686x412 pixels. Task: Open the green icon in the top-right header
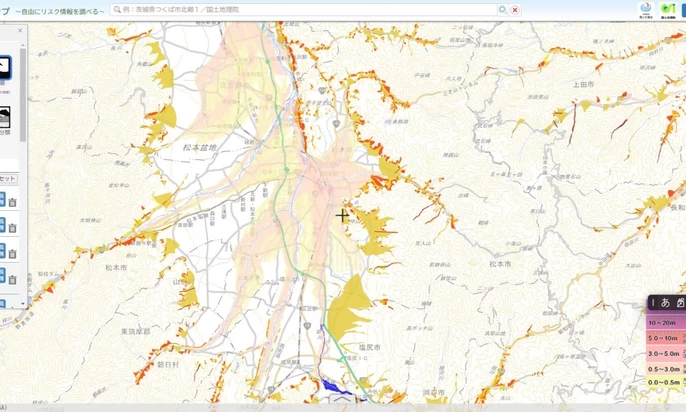pos(667,8)
